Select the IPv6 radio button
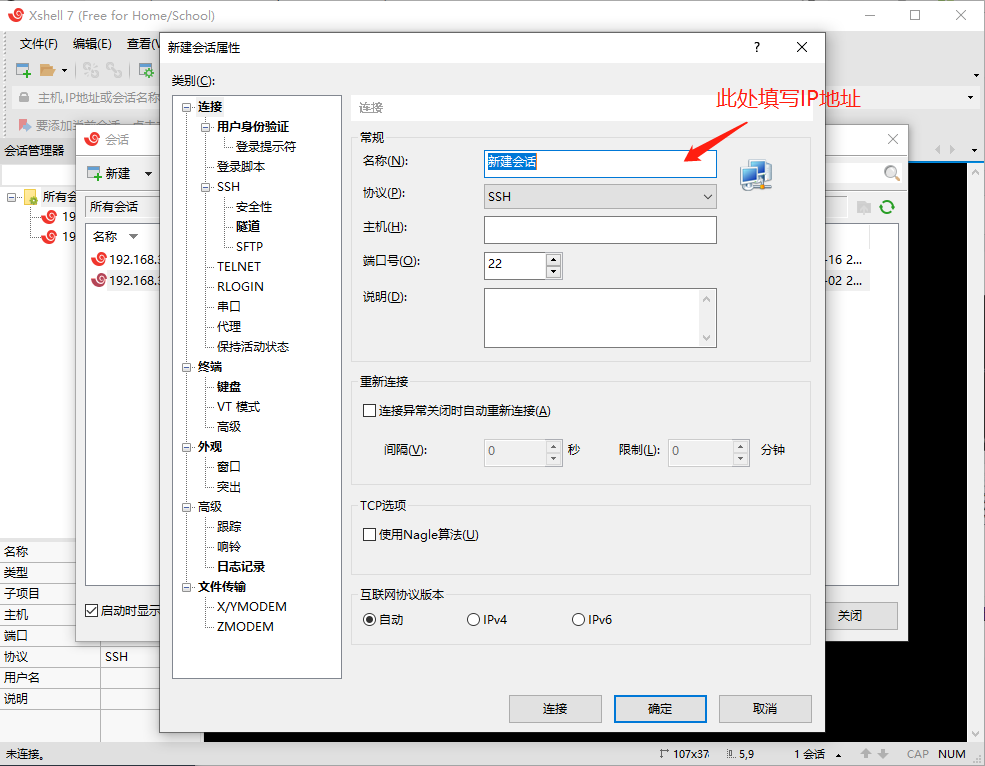The width and height of the screenshot is (985, 766). pyautogui.click(x=579, y=620)
